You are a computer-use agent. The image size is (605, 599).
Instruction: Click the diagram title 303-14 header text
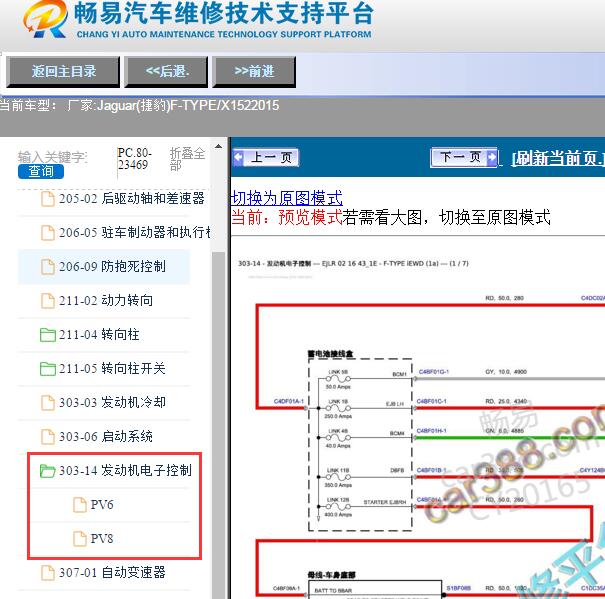[353, 263]
